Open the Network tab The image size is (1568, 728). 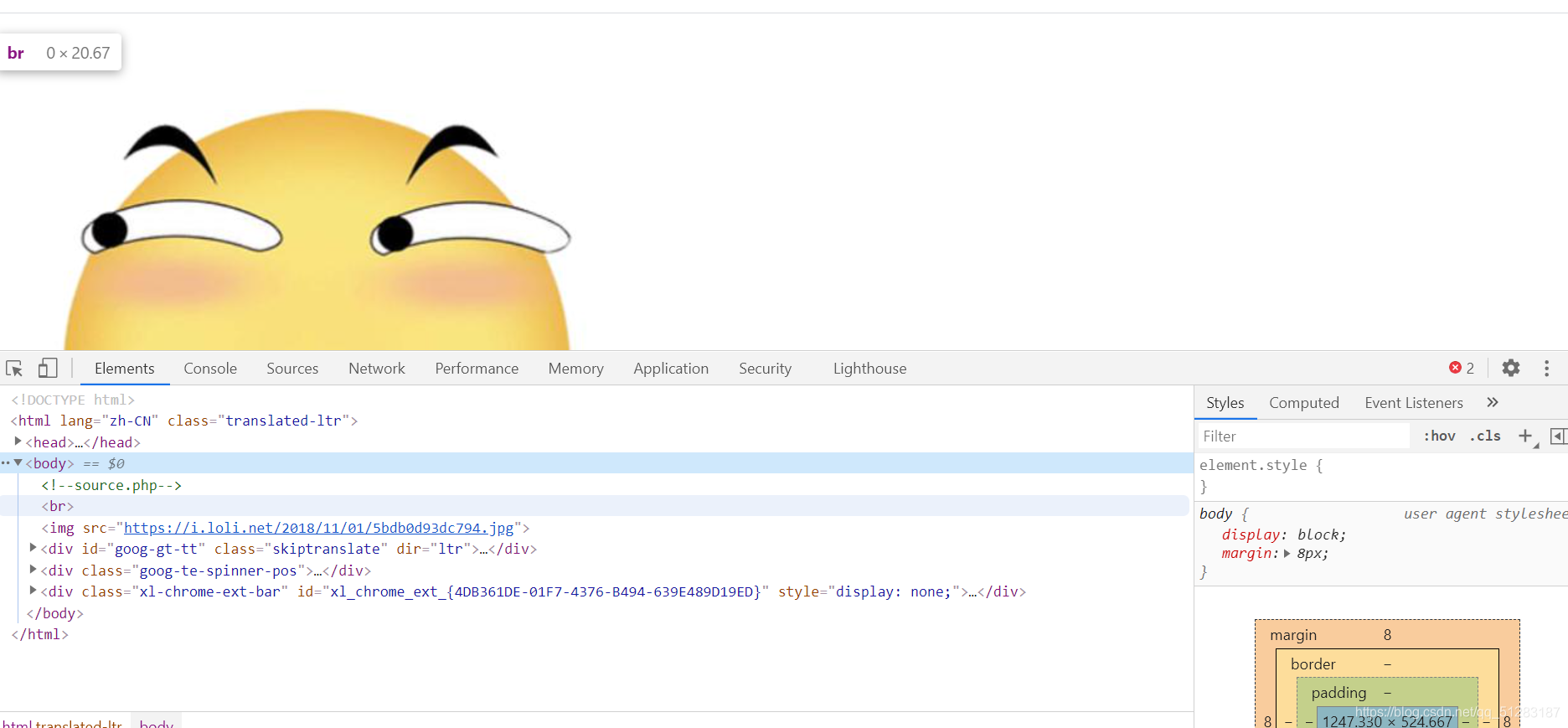[x=377, y=369]
